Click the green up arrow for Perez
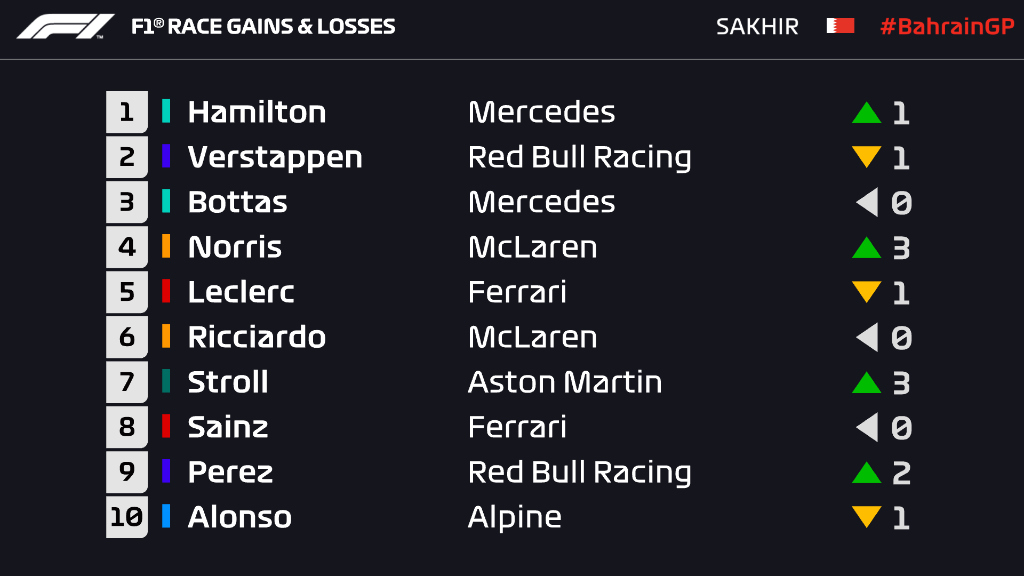This screenshot has height=576, width=1024. (866, 472)
